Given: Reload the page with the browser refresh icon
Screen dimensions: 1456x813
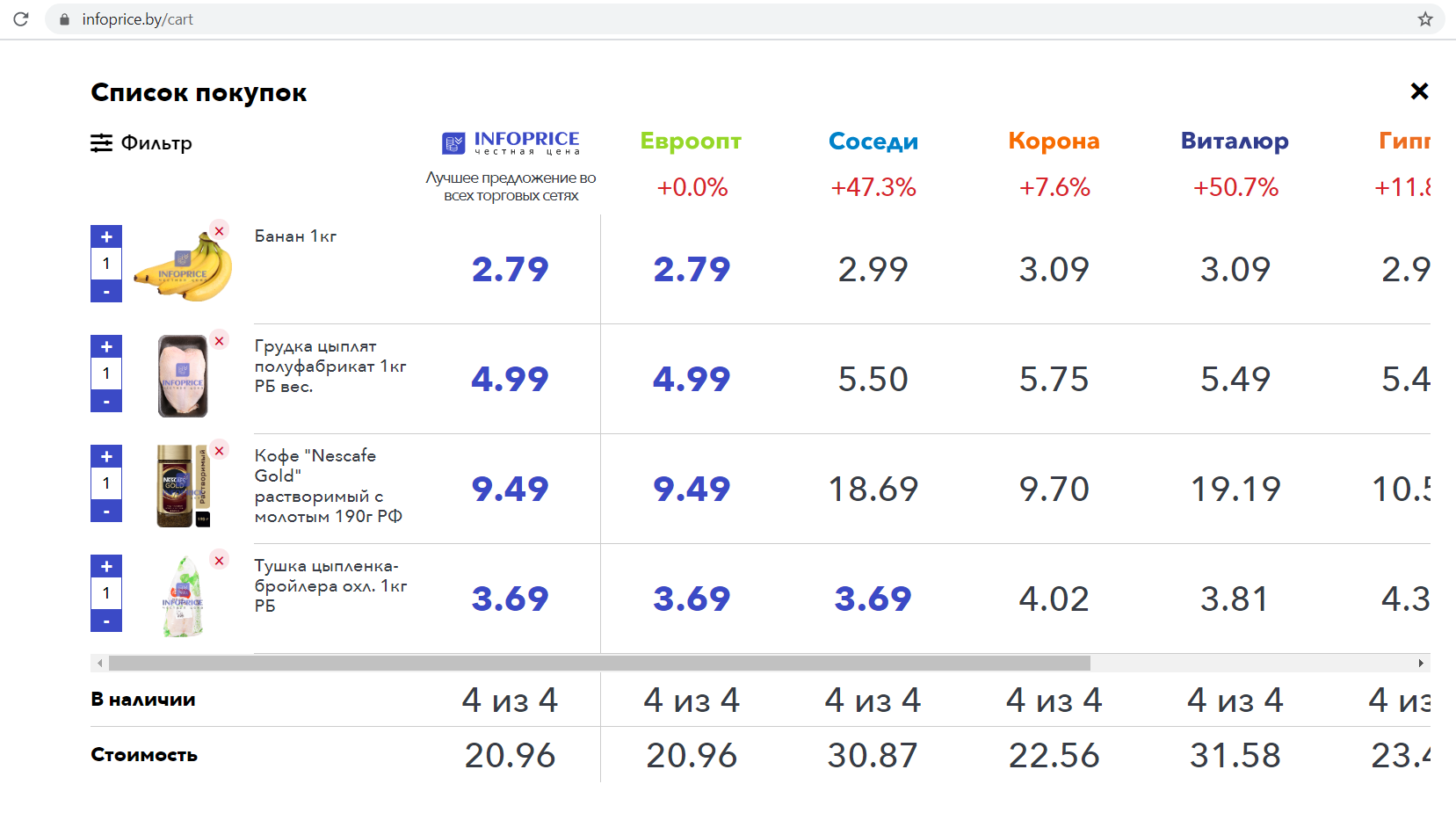Looking at the screenshot, I should coord(21,18).
